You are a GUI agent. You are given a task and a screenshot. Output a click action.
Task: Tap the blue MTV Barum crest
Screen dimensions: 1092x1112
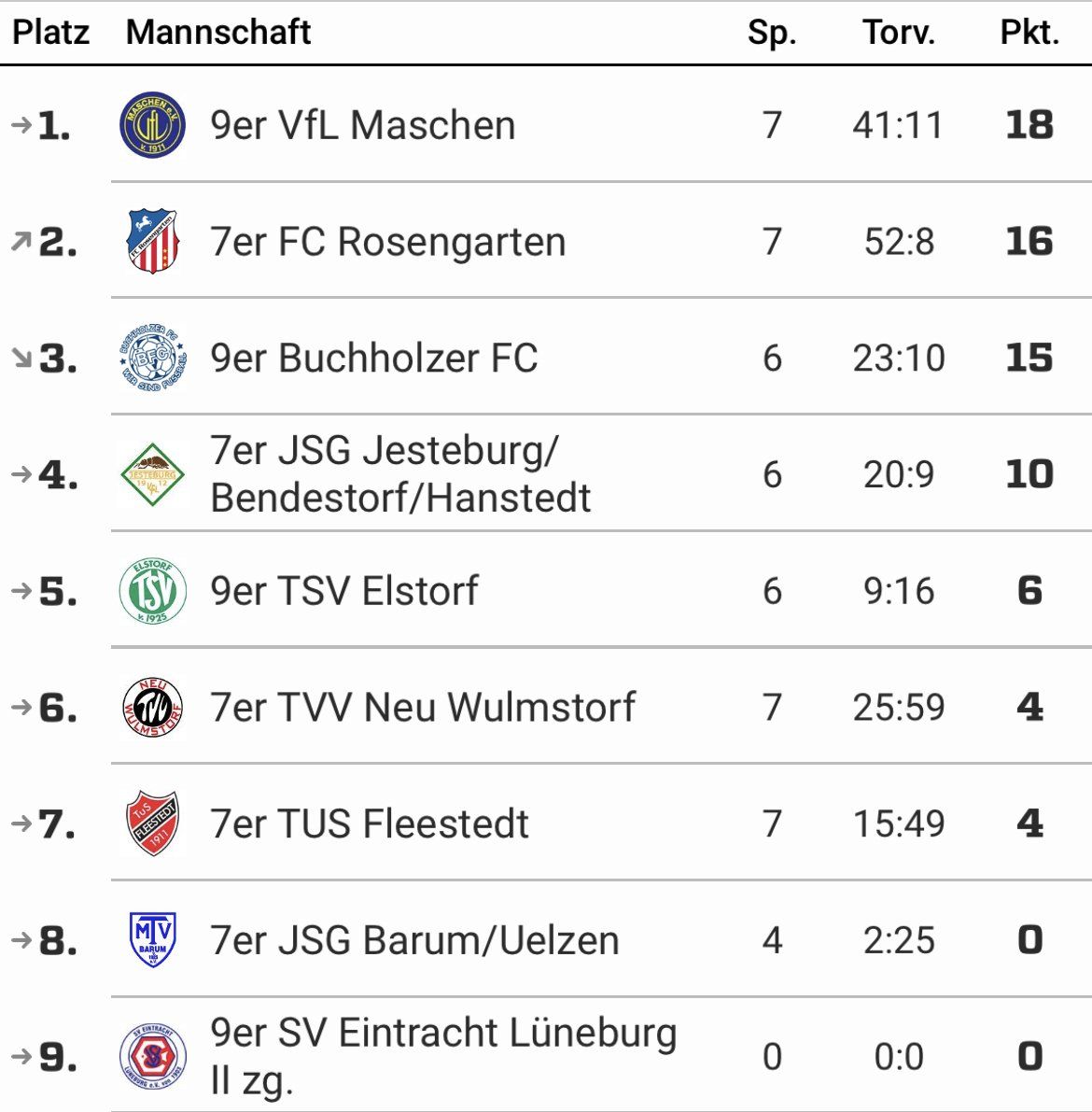coord(152,939)
